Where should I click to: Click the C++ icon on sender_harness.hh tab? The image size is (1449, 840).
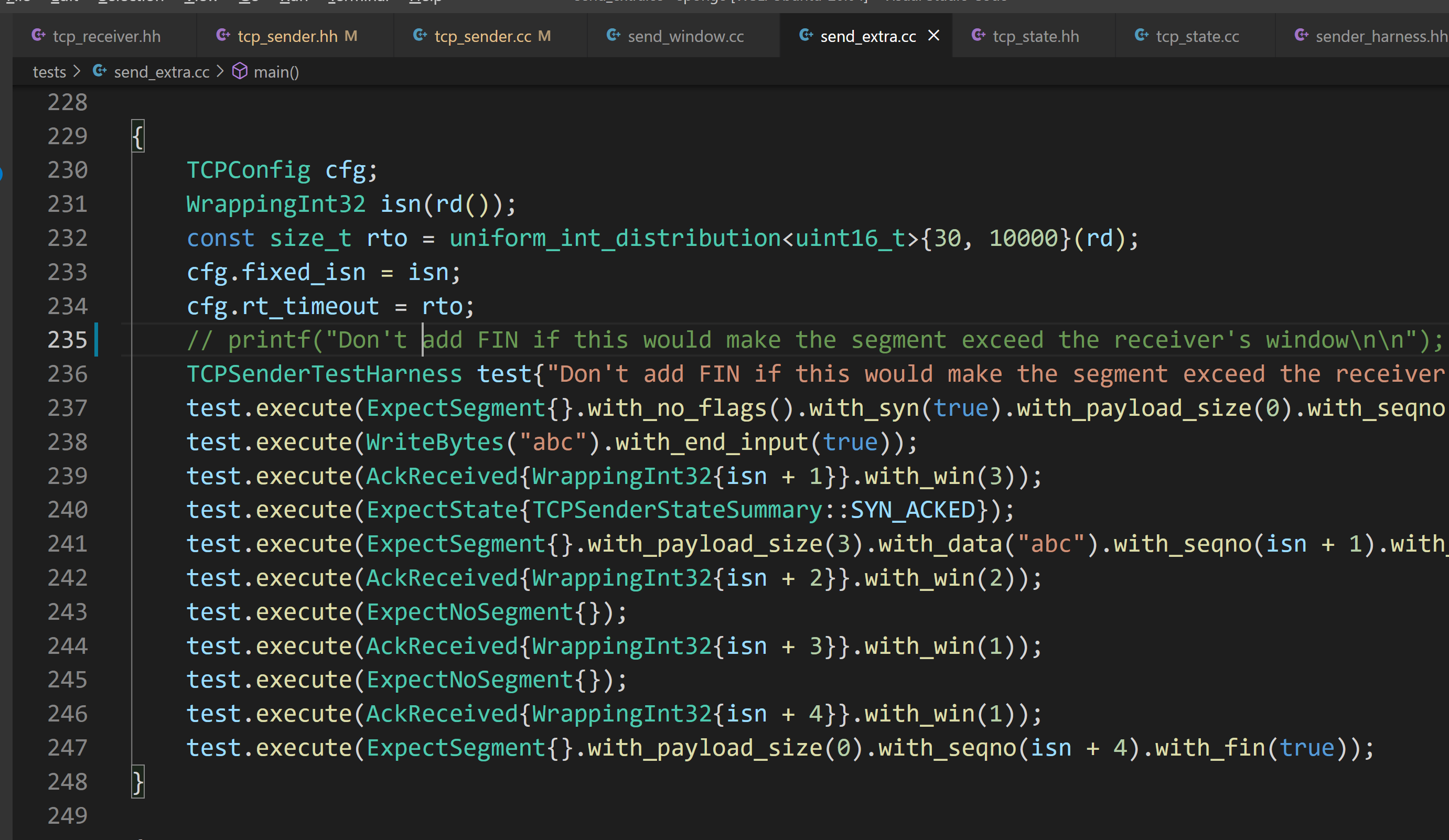pos(1301,36)
